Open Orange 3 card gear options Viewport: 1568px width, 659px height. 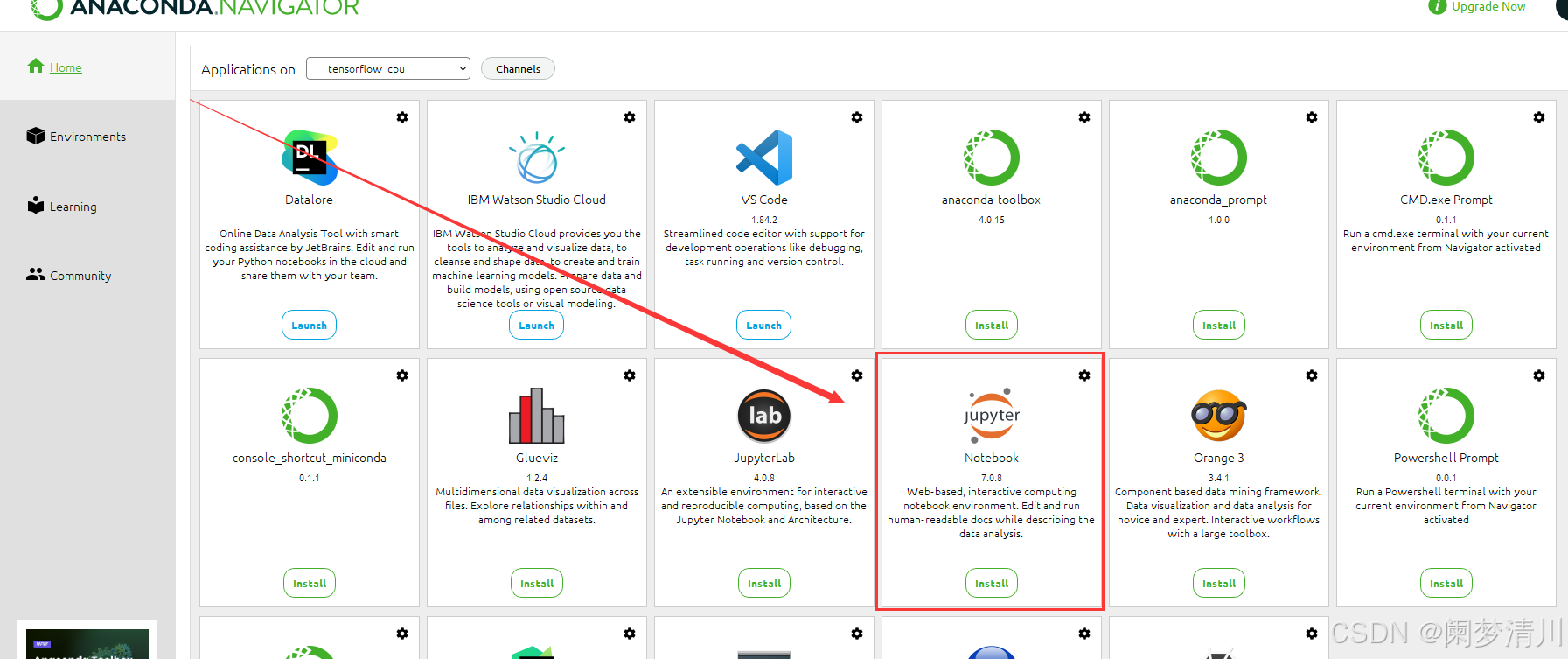(x=1312, y=375)
